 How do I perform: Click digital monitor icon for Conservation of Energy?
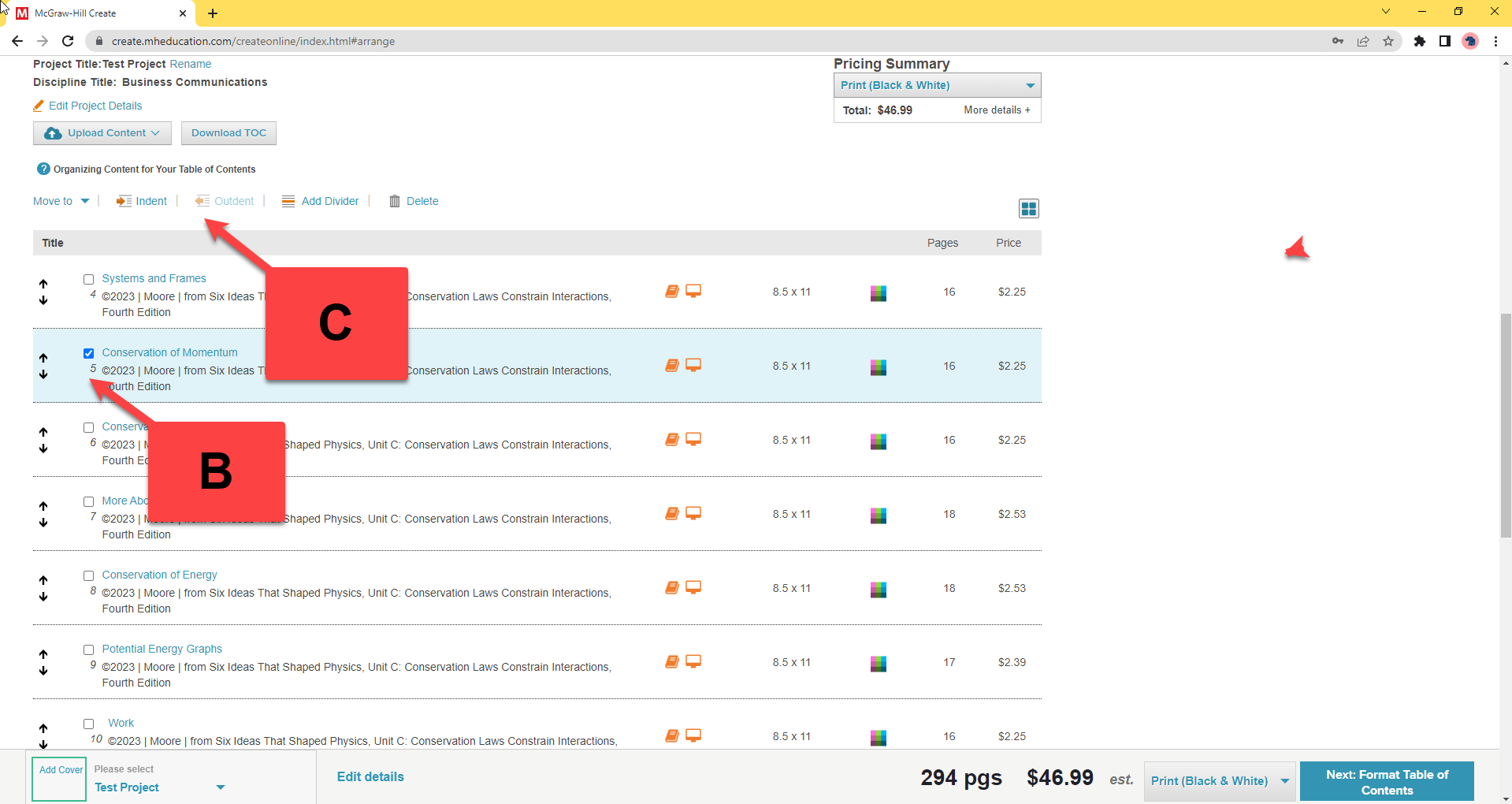(x=693, y=587)
